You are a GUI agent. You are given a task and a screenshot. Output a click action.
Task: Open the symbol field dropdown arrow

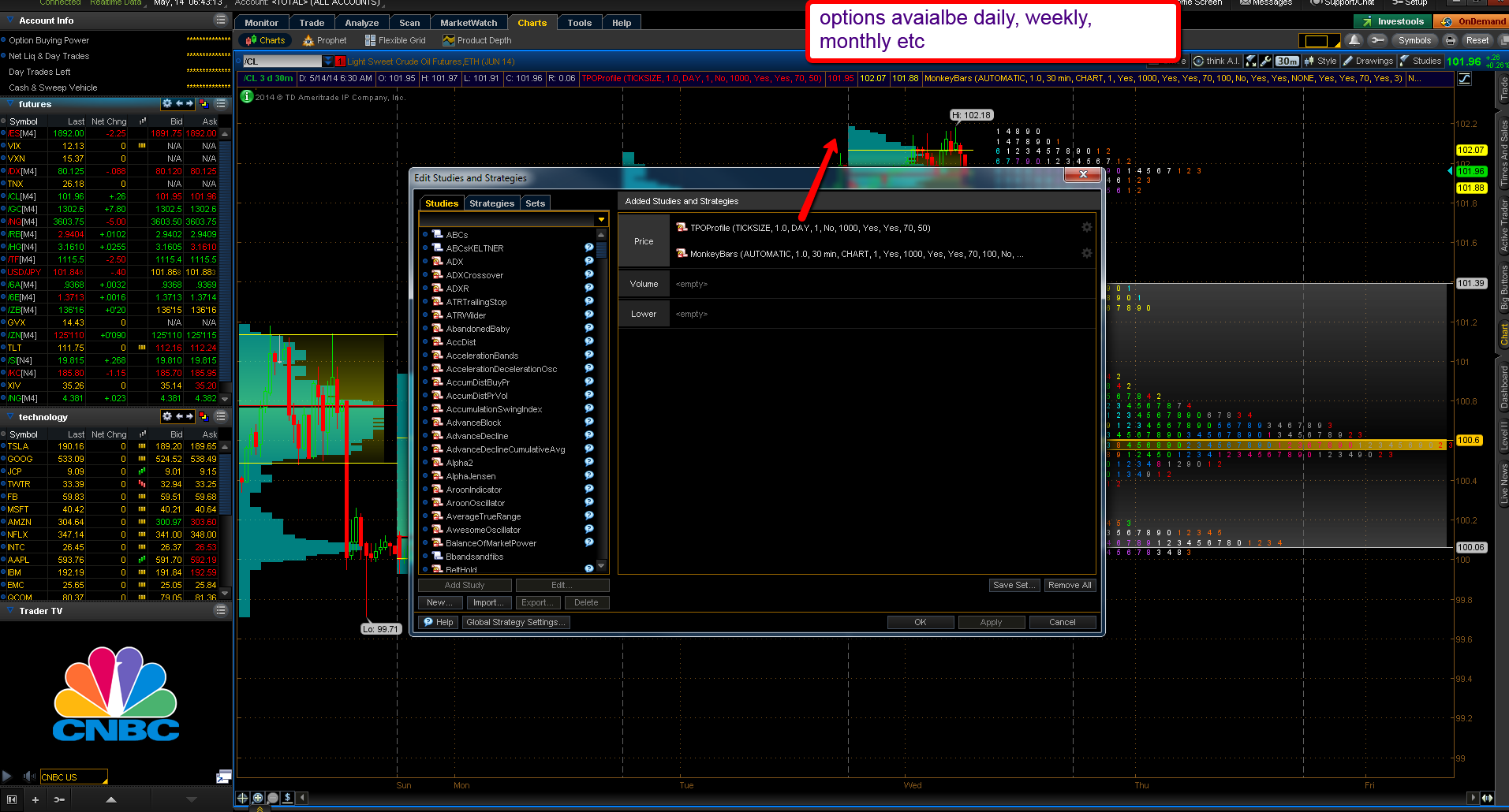[x=327, y=61]
